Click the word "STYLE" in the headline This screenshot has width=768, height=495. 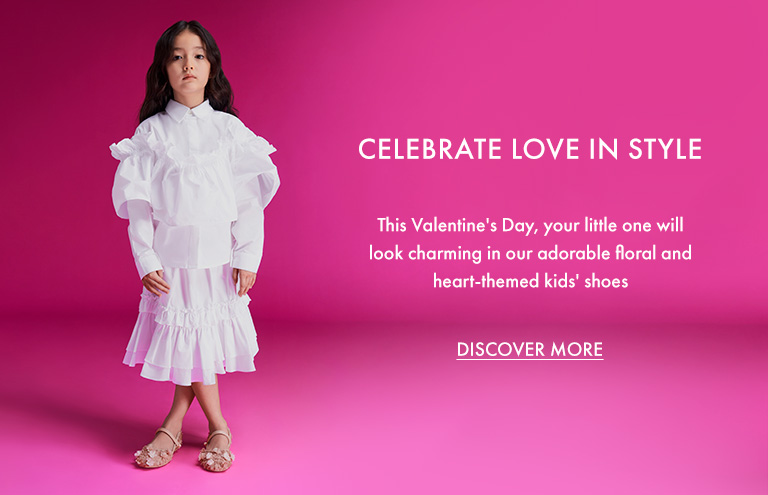click(665, 149)
